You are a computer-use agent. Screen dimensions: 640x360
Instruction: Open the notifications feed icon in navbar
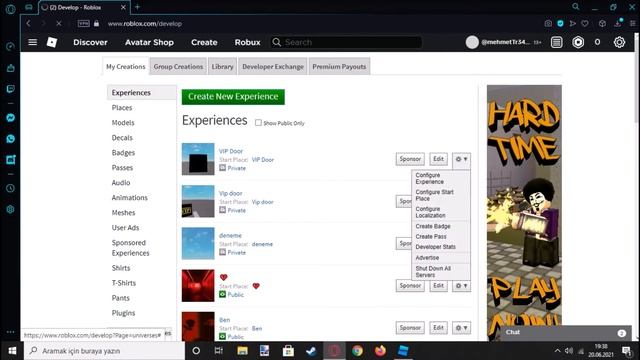tap(556, 42)
